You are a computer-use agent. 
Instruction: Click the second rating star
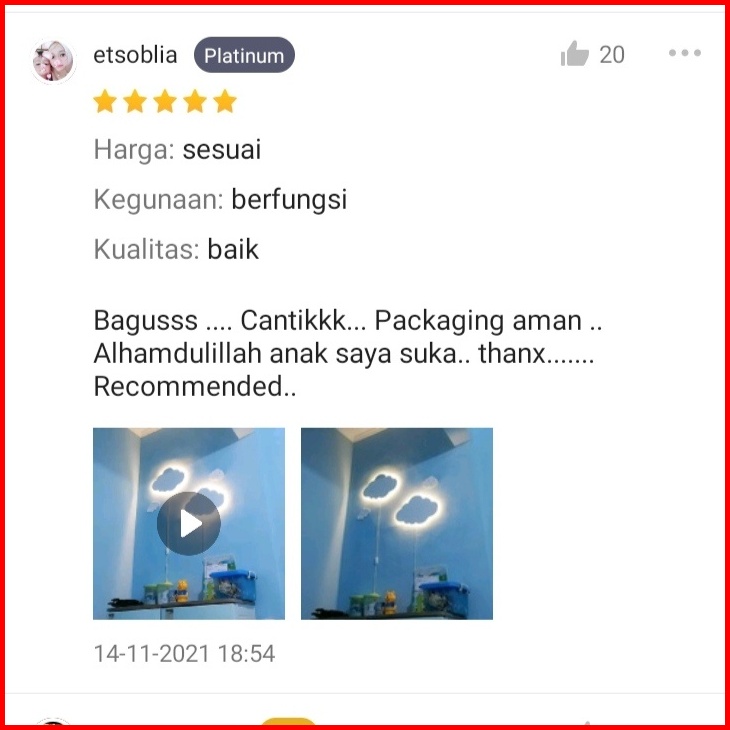click(x=135, y=101)
